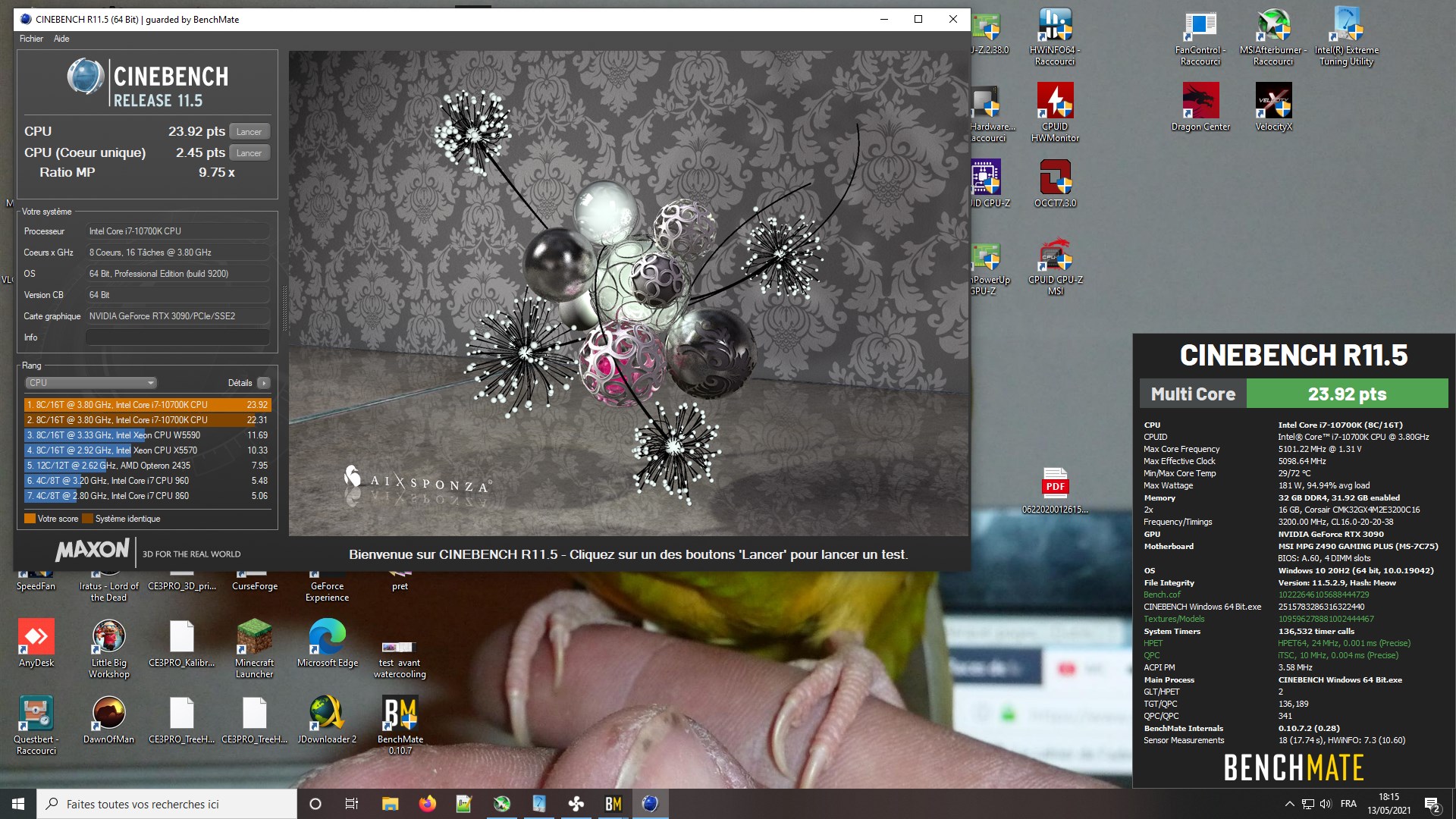The height and width of the screenshot is (819, 1456).
Task: Select ranking row Core i7 CPU 960
Action: coord(147,481)
